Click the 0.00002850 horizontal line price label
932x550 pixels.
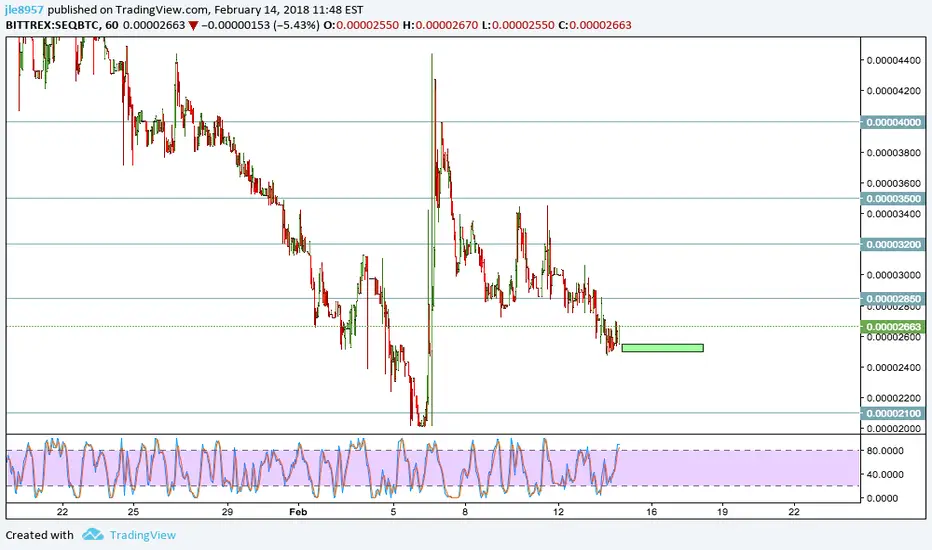[893, 298]
